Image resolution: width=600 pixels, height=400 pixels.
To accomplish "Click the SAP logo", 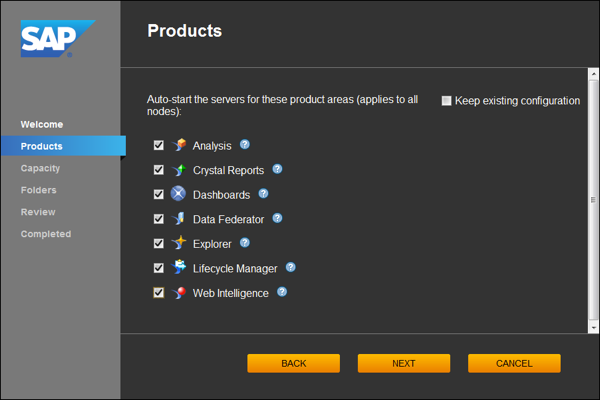I will click(58, 39).
